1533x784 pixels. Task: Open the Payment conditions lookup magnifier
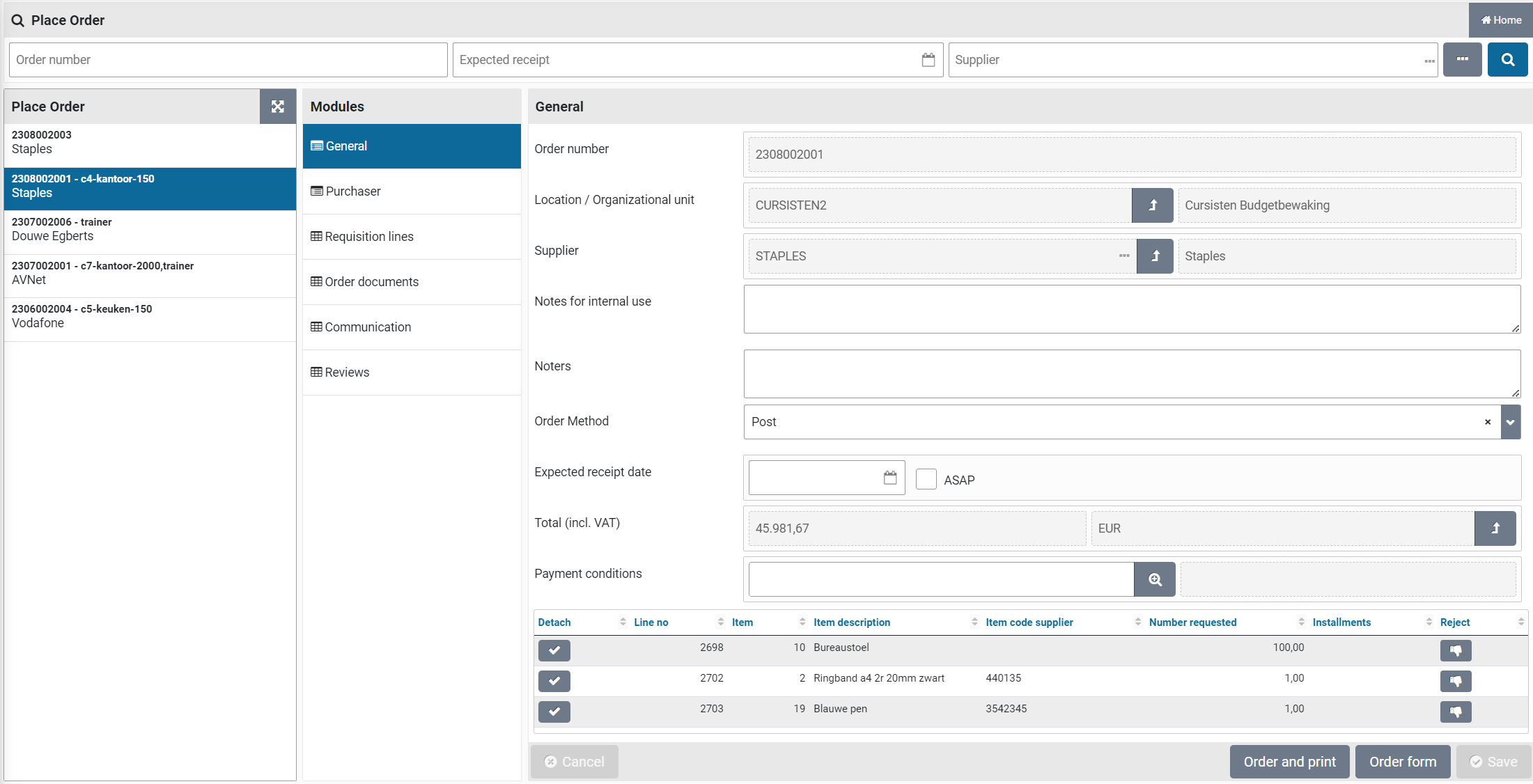1154,579
